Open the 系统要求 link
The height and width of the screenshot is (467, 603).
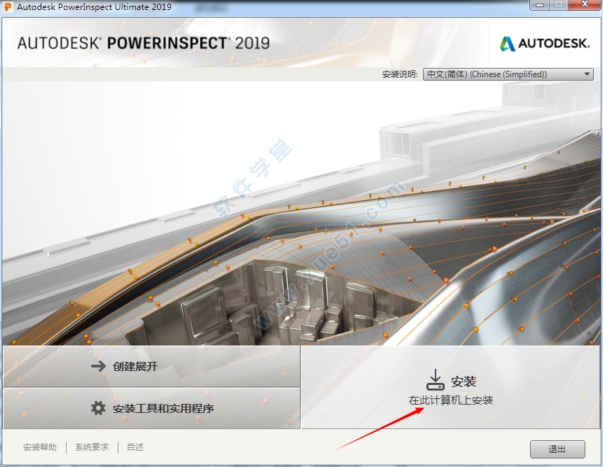[x=92, y=447]
